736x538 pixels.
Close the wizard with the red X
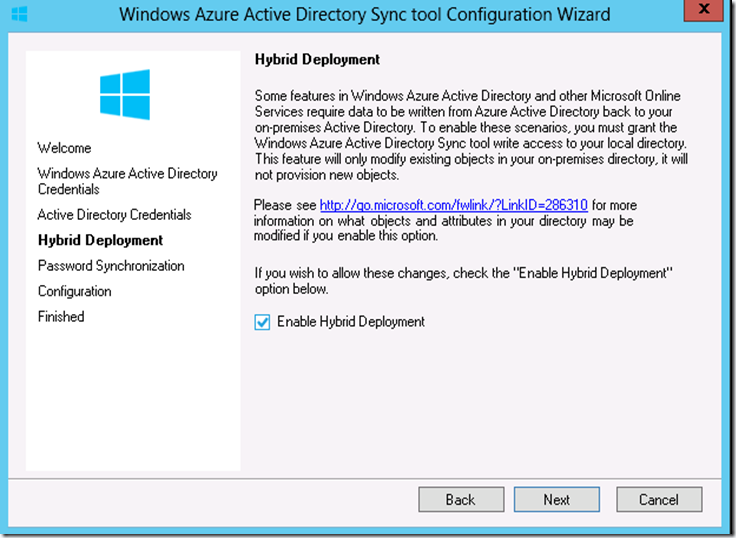(703, 9)
